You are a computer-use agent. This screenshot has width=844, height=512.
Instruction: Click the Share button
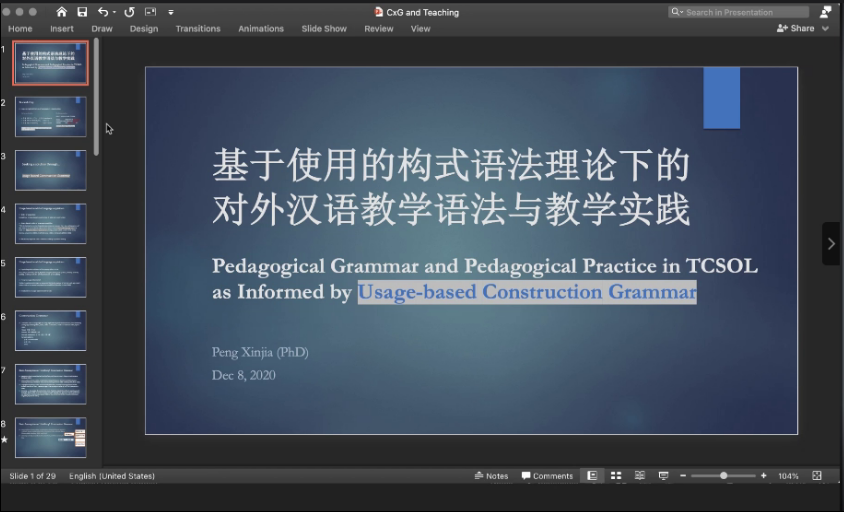(796, 29)
